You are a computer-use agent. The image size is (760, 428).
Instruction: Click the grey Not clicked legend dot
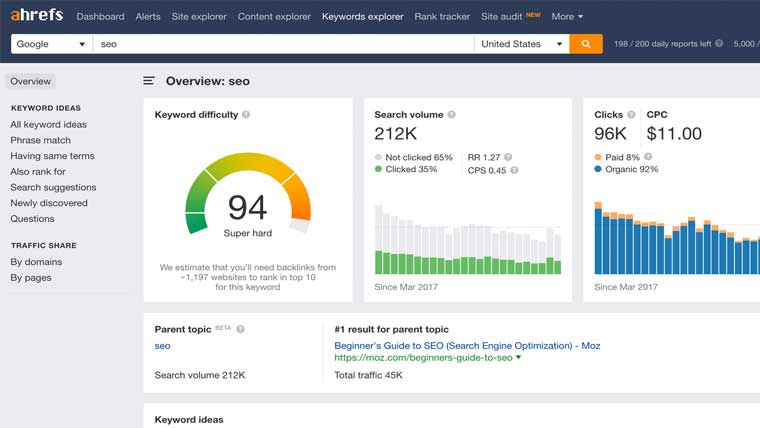[378, 157]
